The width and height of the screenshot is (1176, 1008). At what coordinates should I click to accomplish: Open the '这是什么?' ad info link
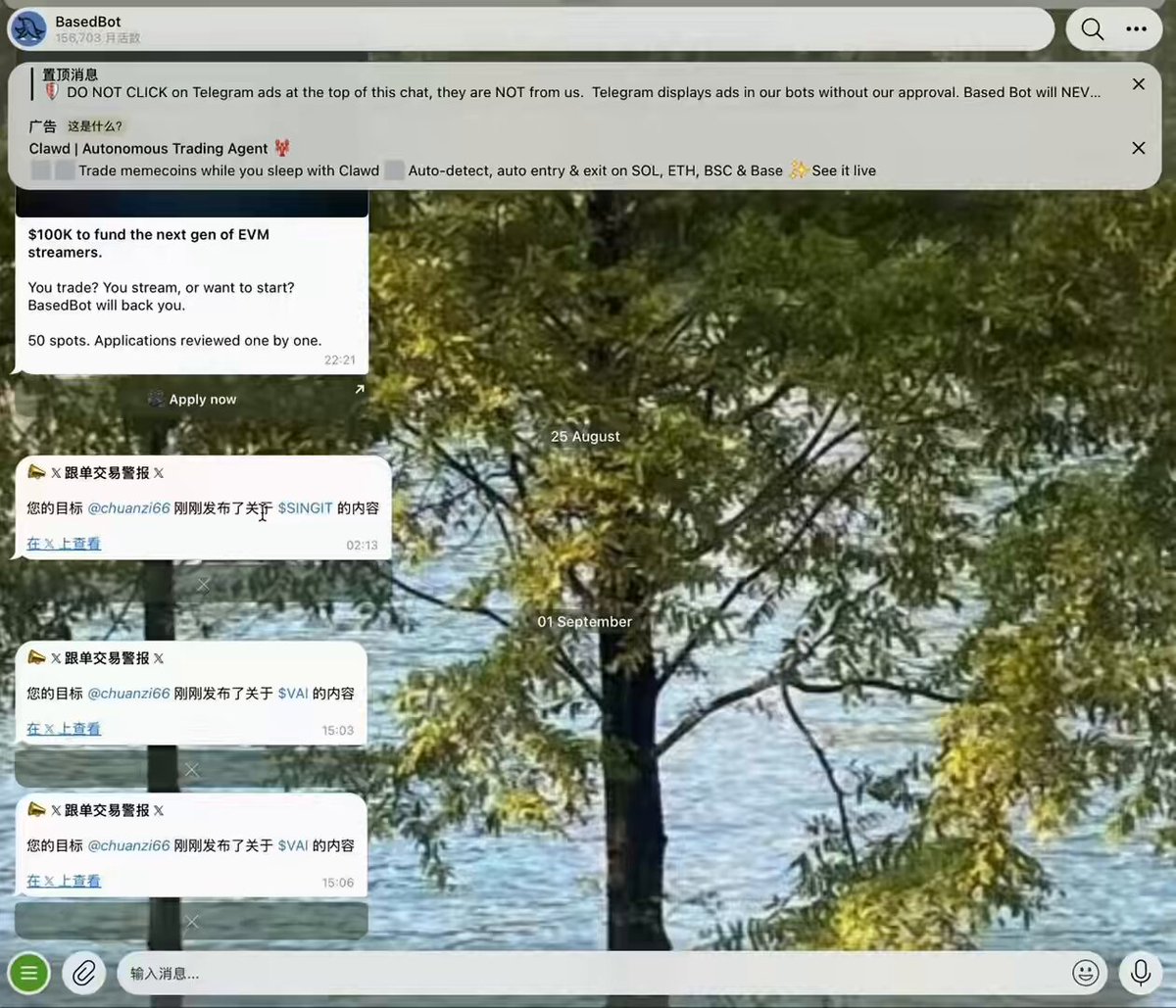95,126
